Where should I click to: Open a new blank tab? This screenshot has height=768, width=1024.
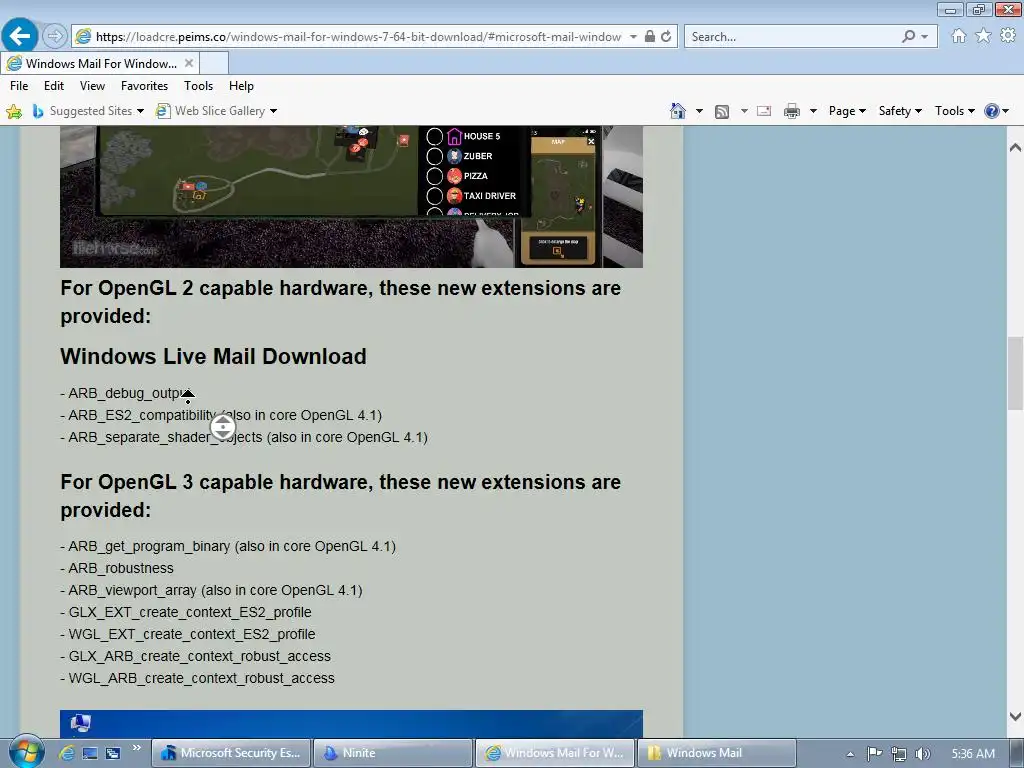214,63
